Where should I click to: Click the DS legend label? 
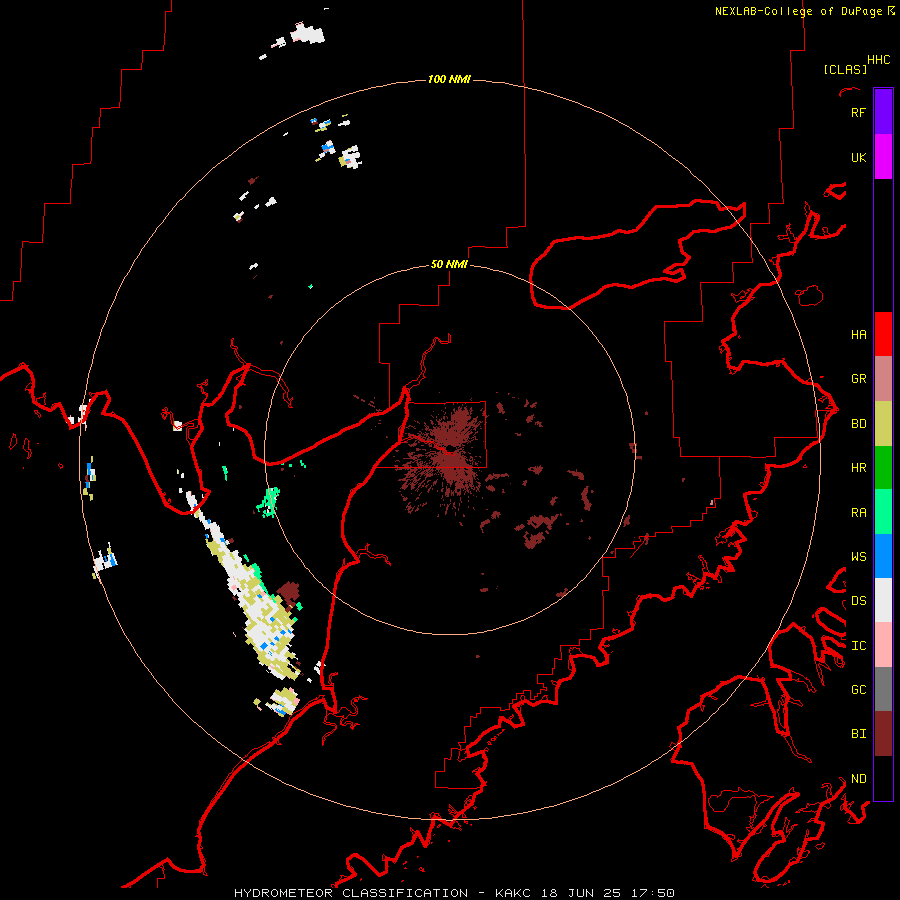click(858, 600)
